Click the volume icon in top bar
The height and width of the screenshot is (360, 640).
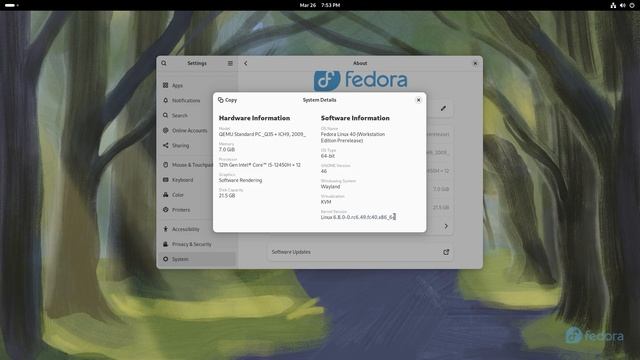[x=622, y=5]
